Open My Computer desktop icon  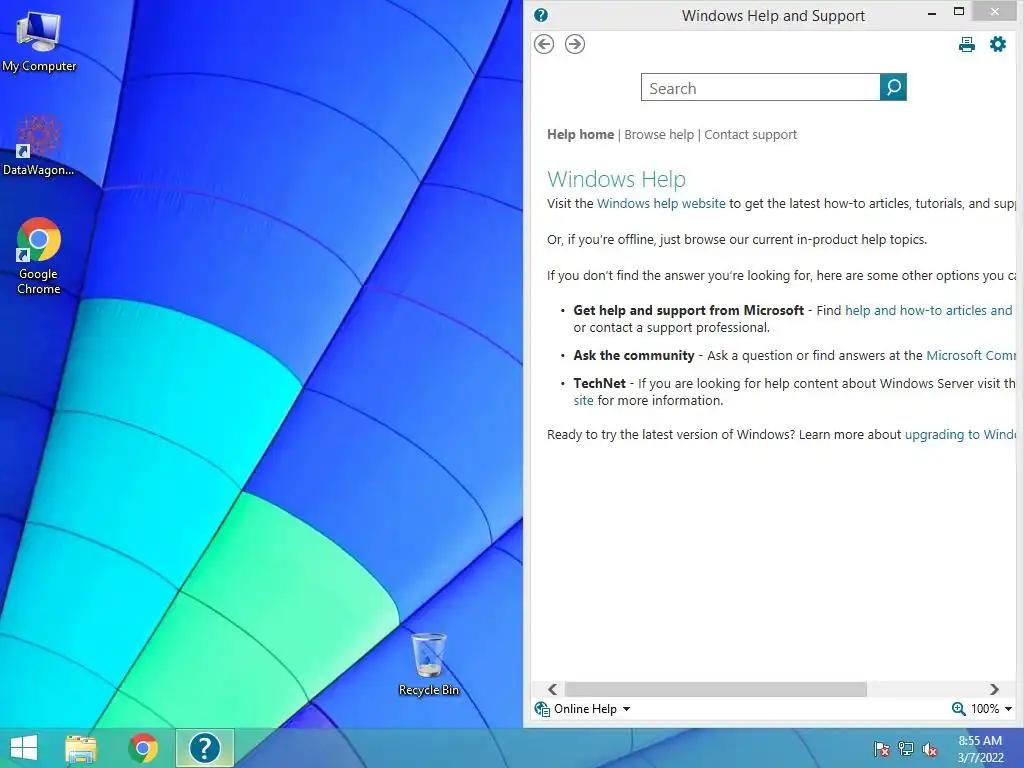(x=39, y=42)
